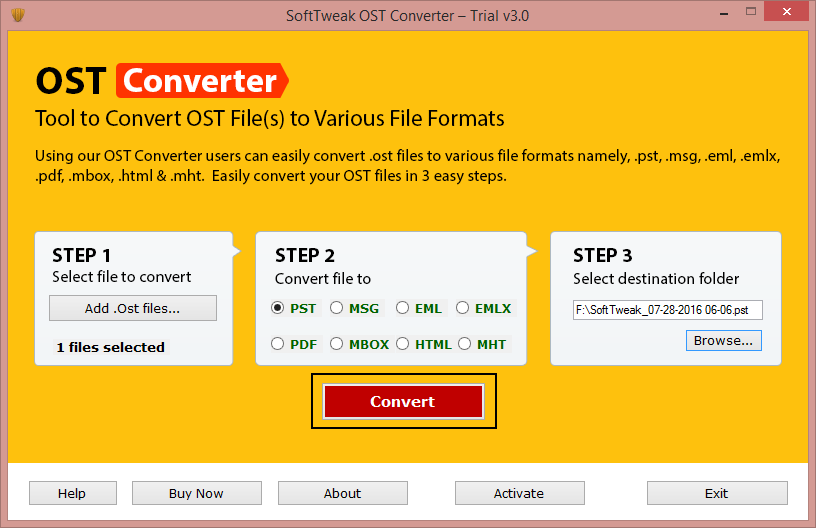Viewport: 816px width, 528px height.
Task: Close the OST Converter window
Action: [x=786, y=11]
